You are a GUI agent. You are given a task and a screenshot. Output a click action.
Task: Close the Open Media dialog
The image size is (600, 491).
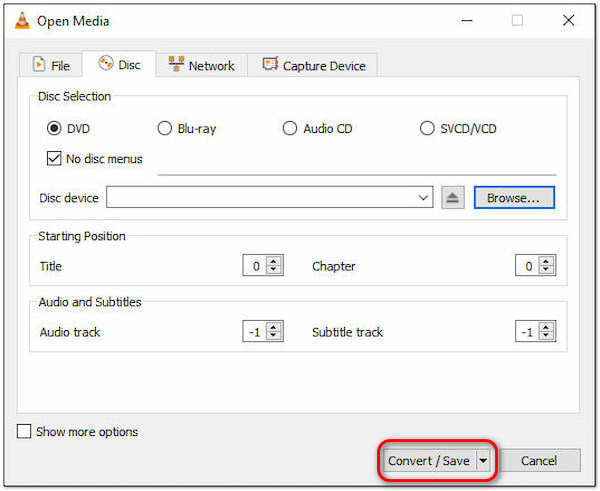tap(569, 20)
